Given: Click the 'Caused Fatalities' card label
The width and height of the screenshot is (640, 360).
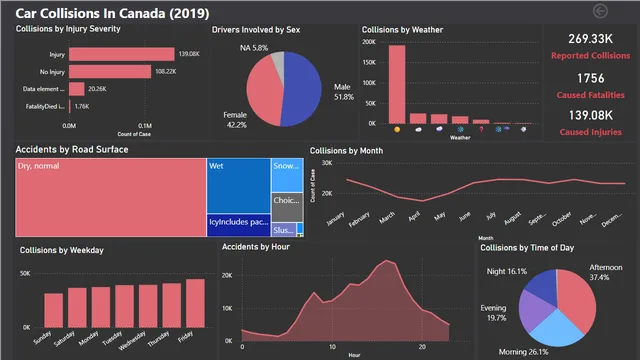Looking at the screenshot, I should click(x=591, y=95).
